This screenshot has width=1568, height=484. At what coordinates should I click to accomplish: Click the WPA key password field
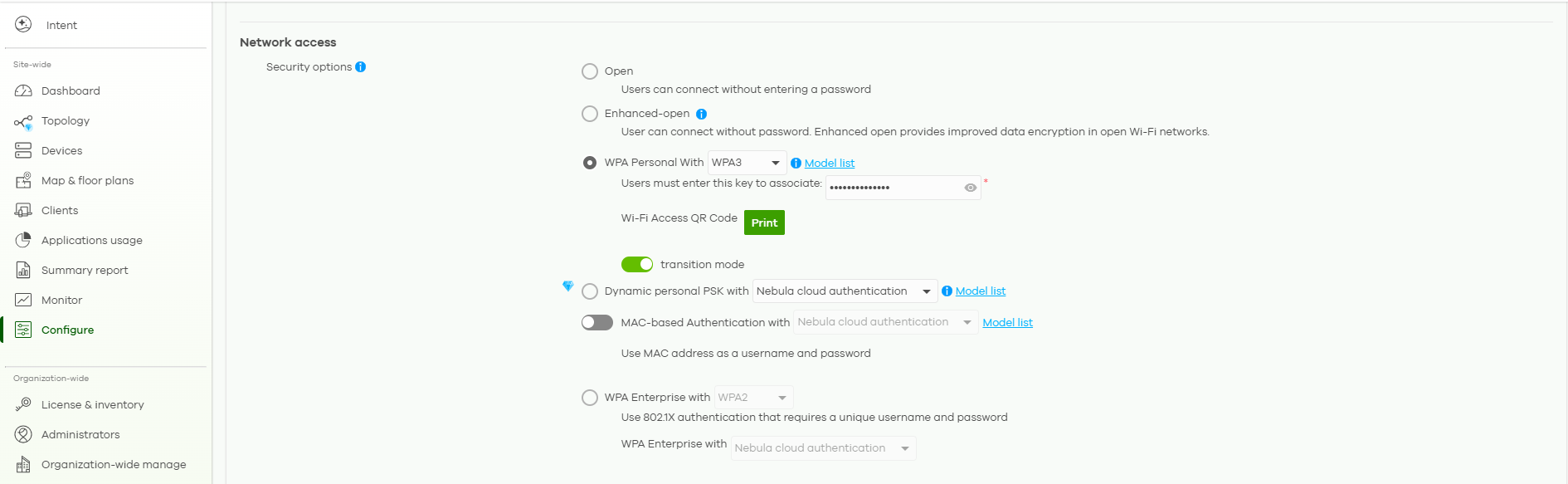(893, 188)
